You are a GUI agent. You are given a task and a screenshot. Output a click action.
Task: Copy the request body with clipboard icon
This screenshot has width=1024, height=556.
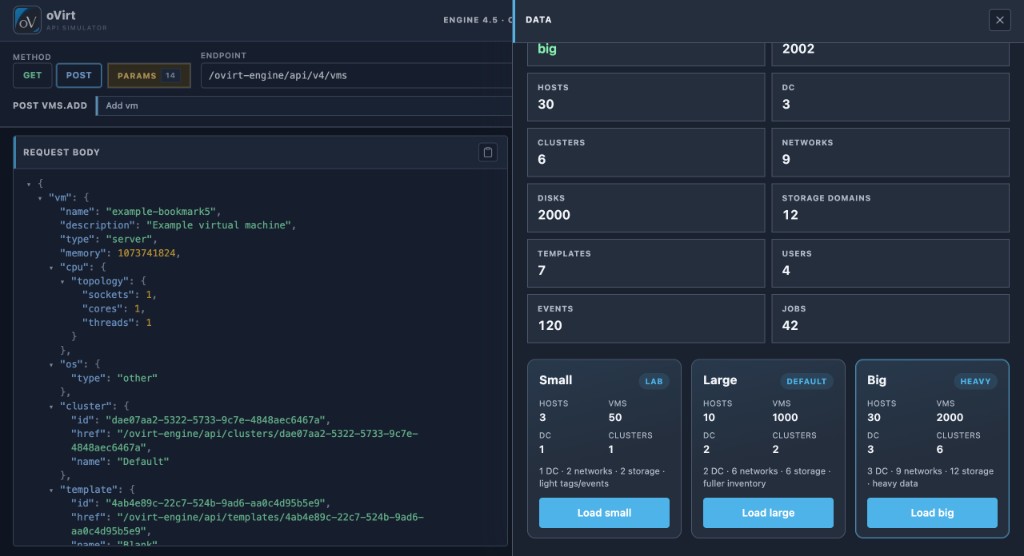coord(487,152)
